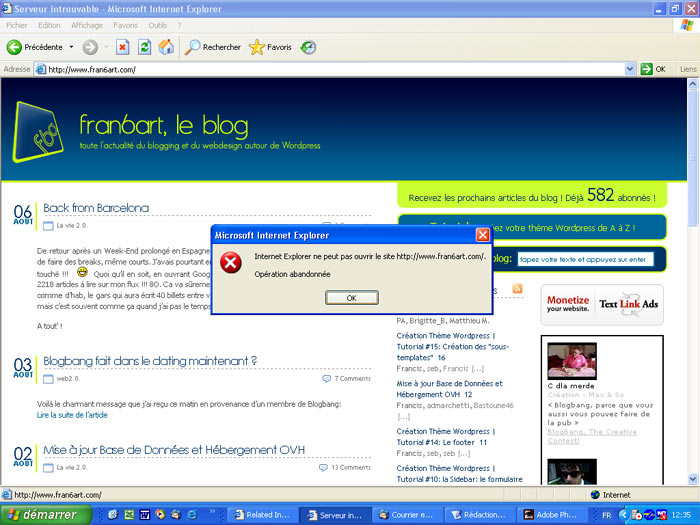The height and width of the screenshot is (525, 700).
Task: Switch to 'Rédaction...' taskbar window
Action: (x=479, y=515)
